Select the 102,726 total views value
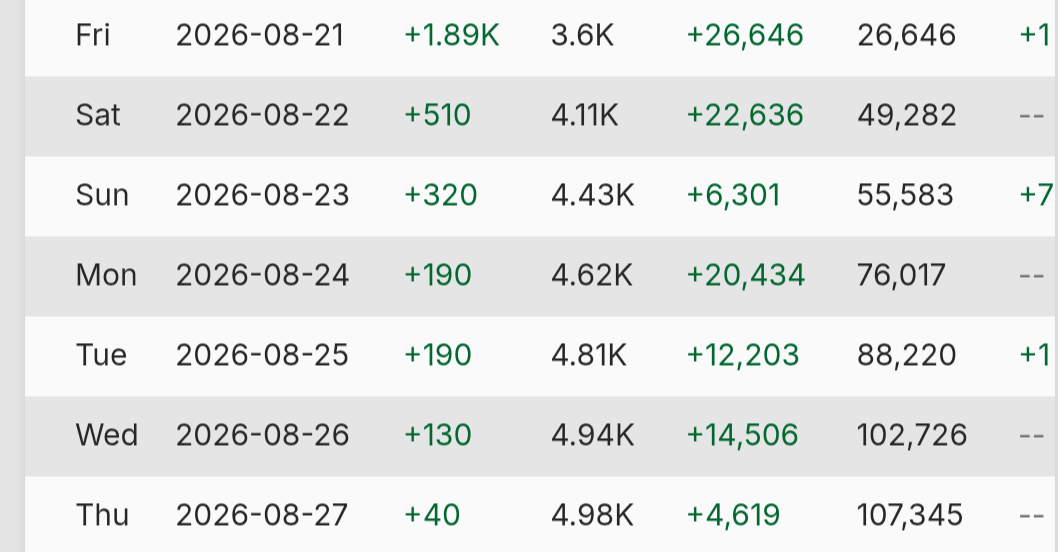Viewport: 1058px width, 552px height. point(912,435)
